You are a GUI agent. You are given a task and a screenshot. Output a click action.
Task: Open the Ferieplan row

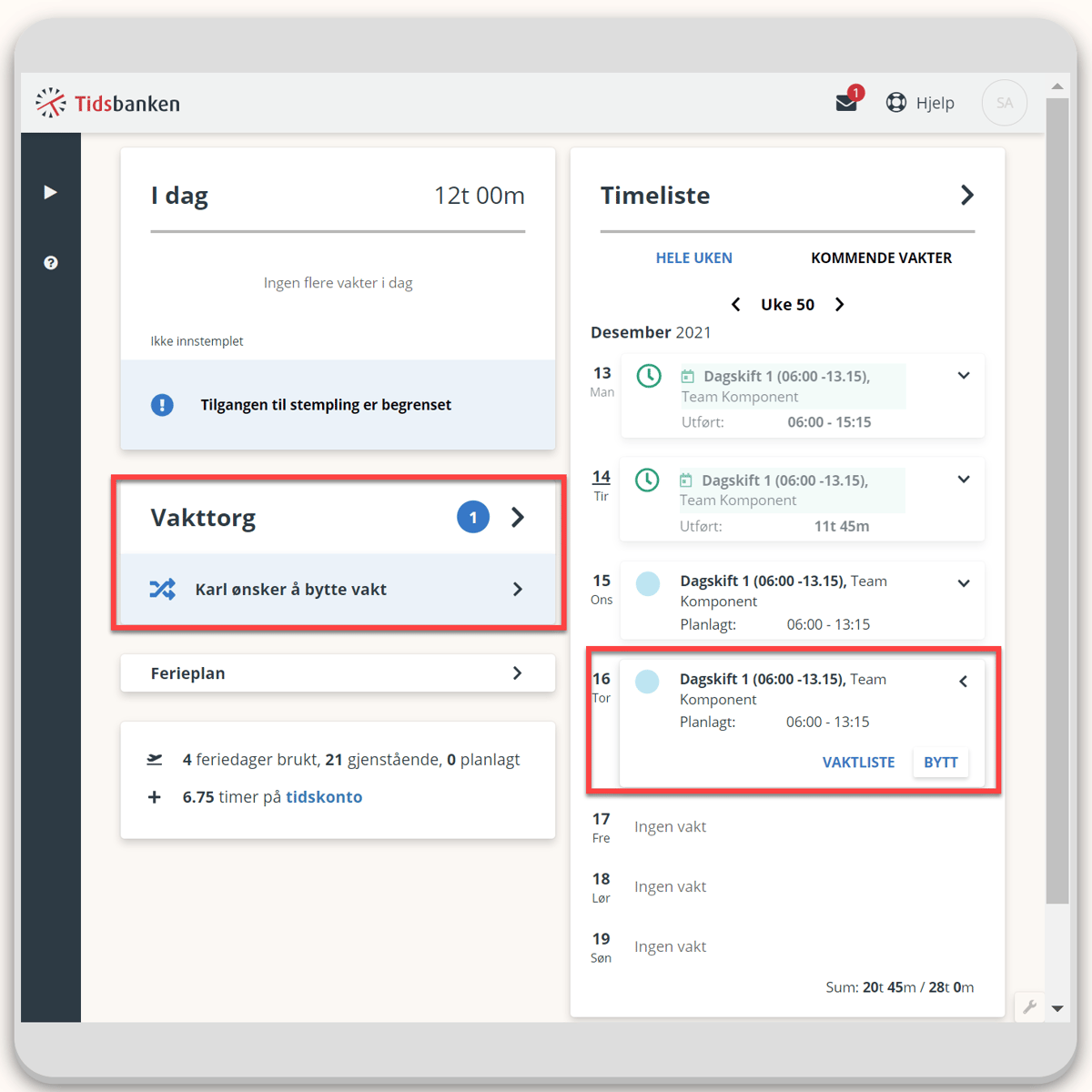(x=338, y=673)
